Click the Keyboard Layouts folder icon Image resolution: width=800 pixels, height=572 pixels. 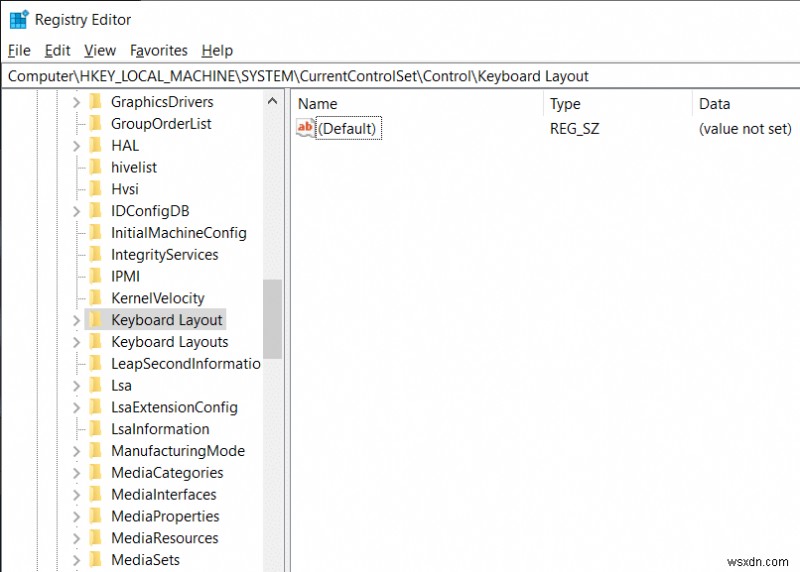[x=95, y=341]
